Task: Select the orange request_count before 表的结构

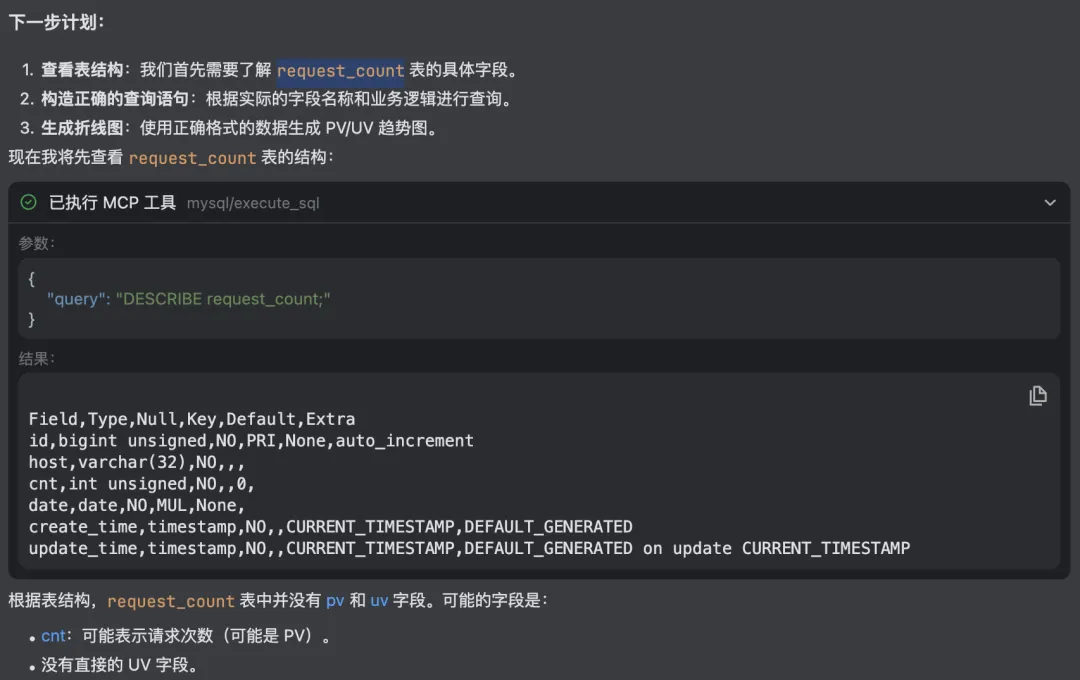Action: coord(192,158)
